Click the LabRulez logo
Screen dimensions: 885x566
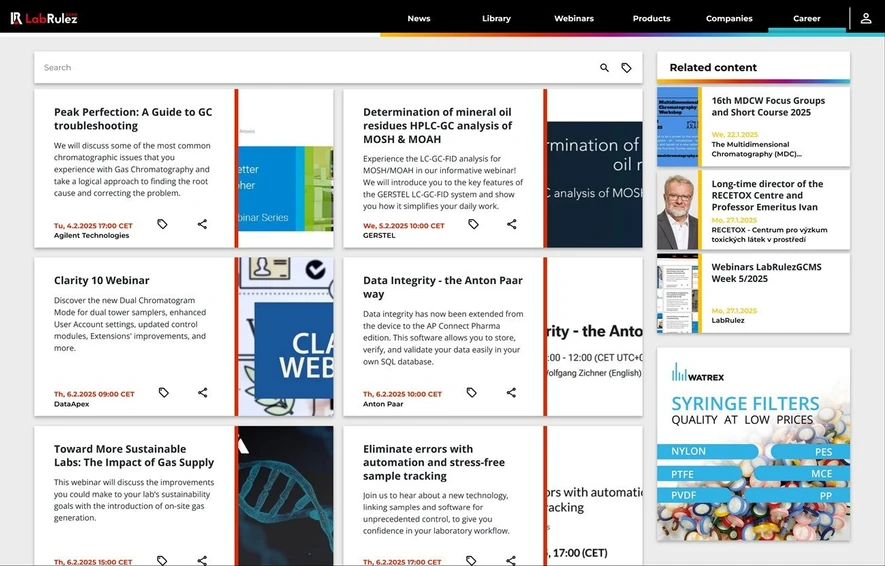click(44, 18)
